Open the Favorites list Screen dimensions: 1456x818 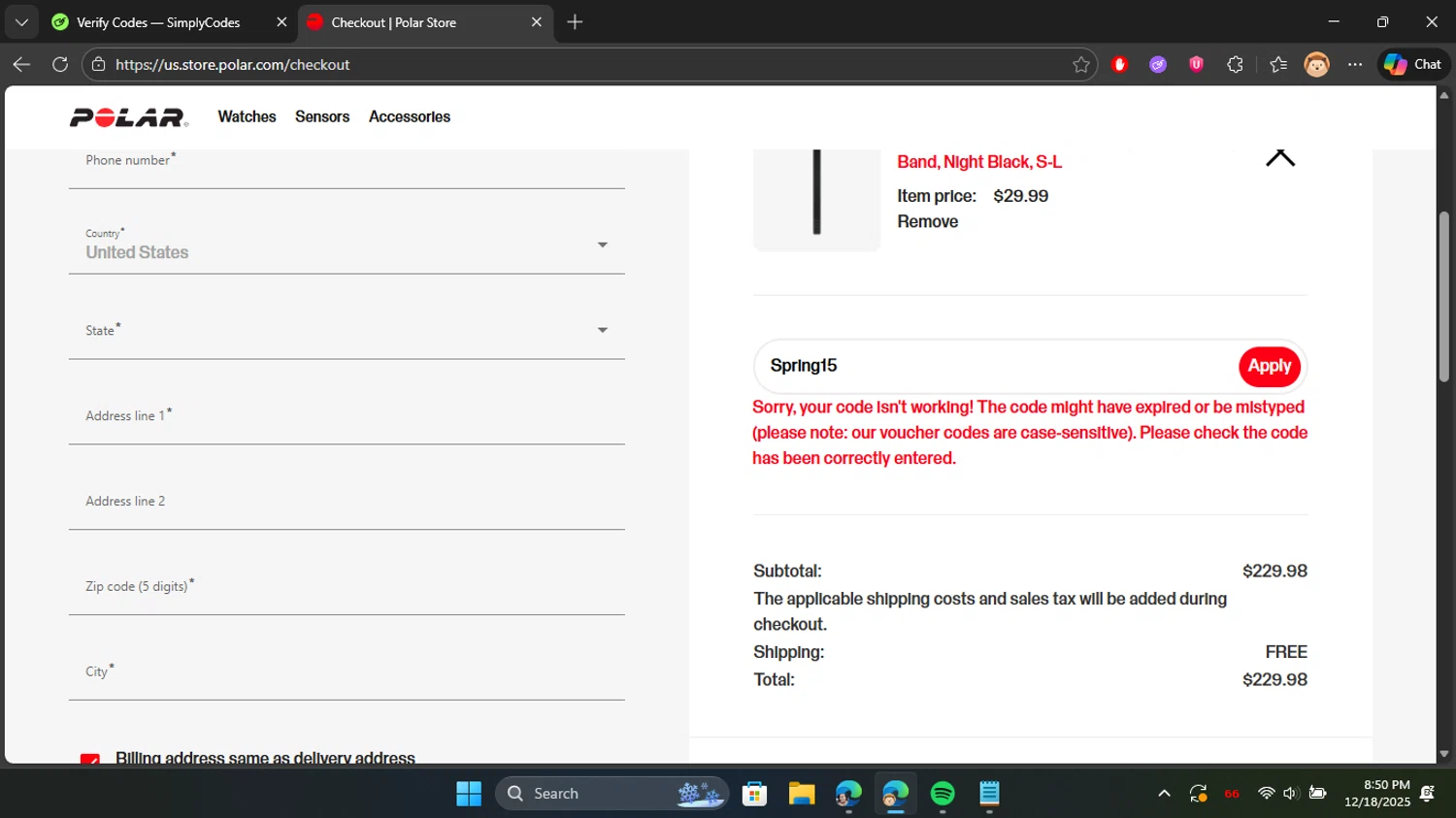tap(1278, 64)
